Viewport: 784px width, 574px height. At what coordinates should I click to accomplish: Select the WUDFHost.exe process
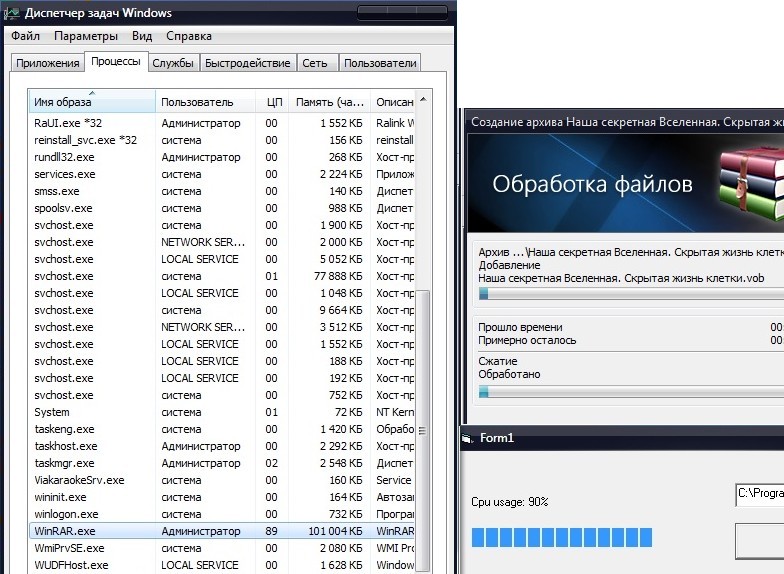[x=222, y=565]
